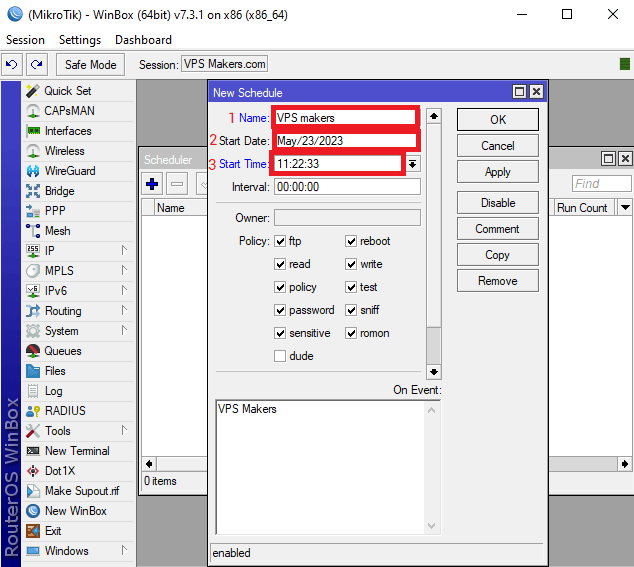
Task: Uncheck the romon policy checkbox
Action: (x=351, y=334)
